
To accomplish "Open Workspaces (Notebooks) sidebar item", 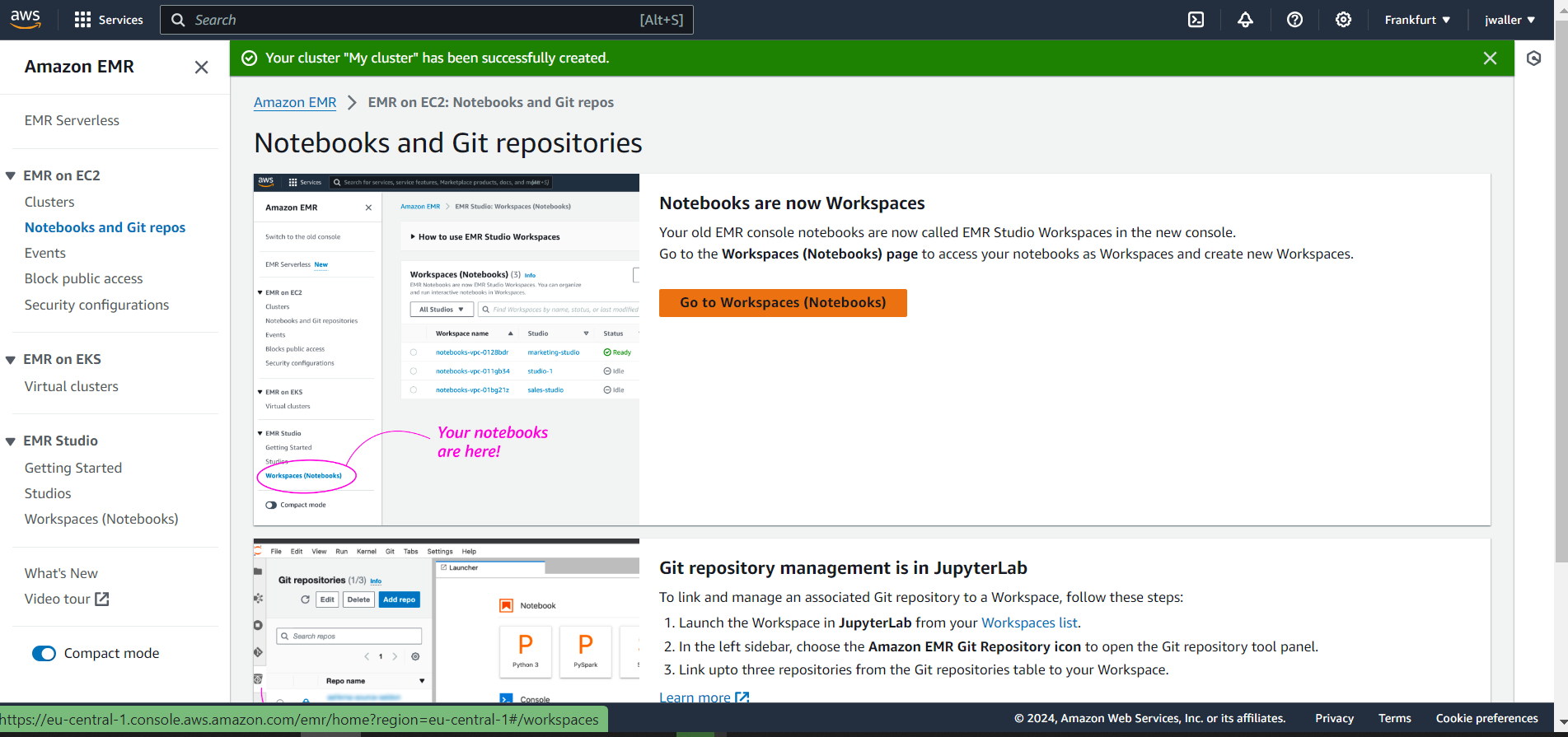I will (101, 519).
